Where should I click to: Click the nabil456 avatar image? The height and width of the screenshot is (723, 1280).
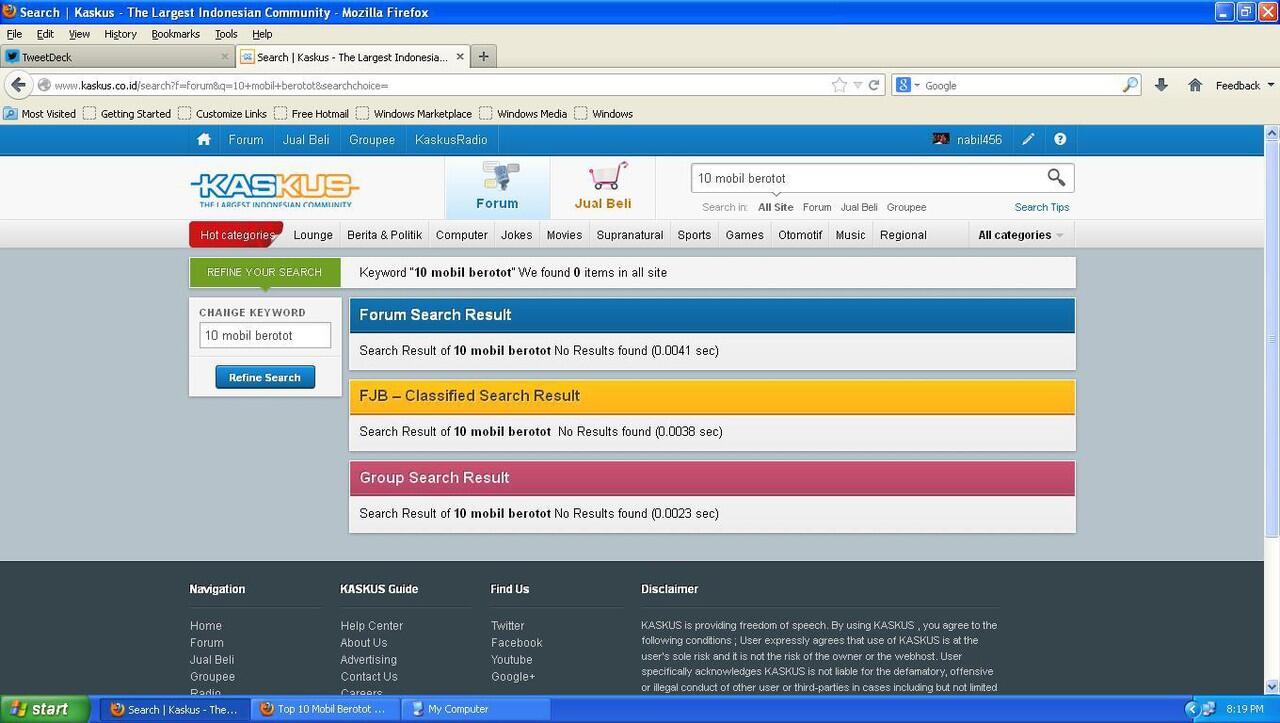(941, 140)
